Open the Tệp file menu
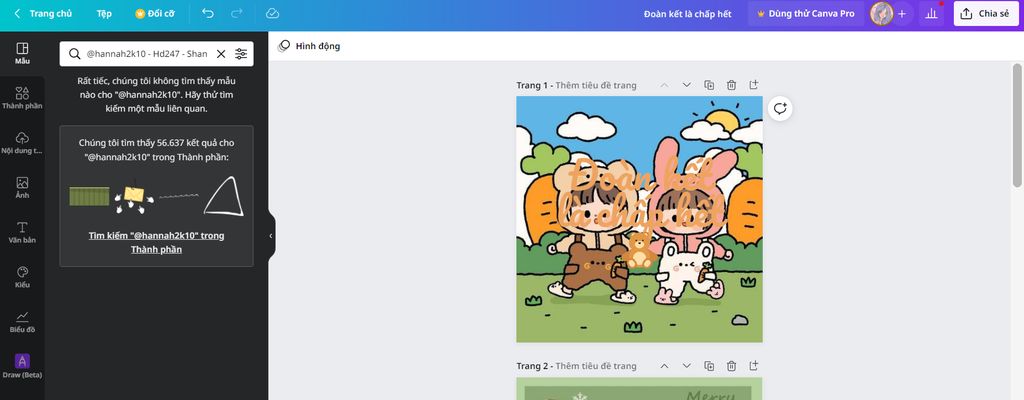Viewport: 1024px width, 400px height. pos(104,13)
